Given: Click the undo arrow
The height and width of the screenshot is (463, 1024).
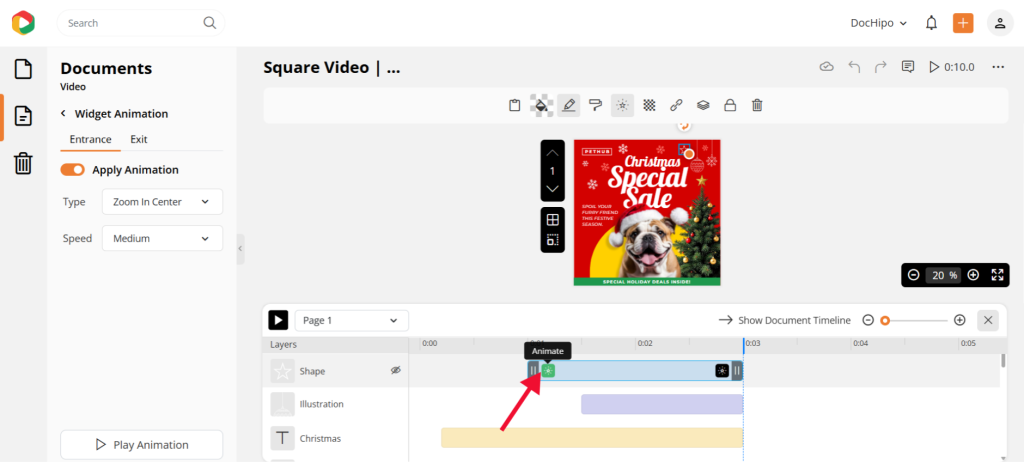Looking at the screenshot, I should coord(854,67).
